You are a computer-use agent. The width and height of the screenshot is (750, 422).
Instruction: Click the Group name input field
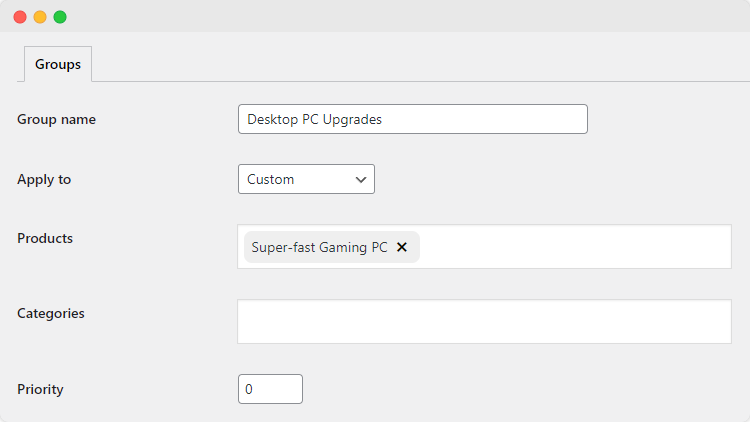pos(413,119)
